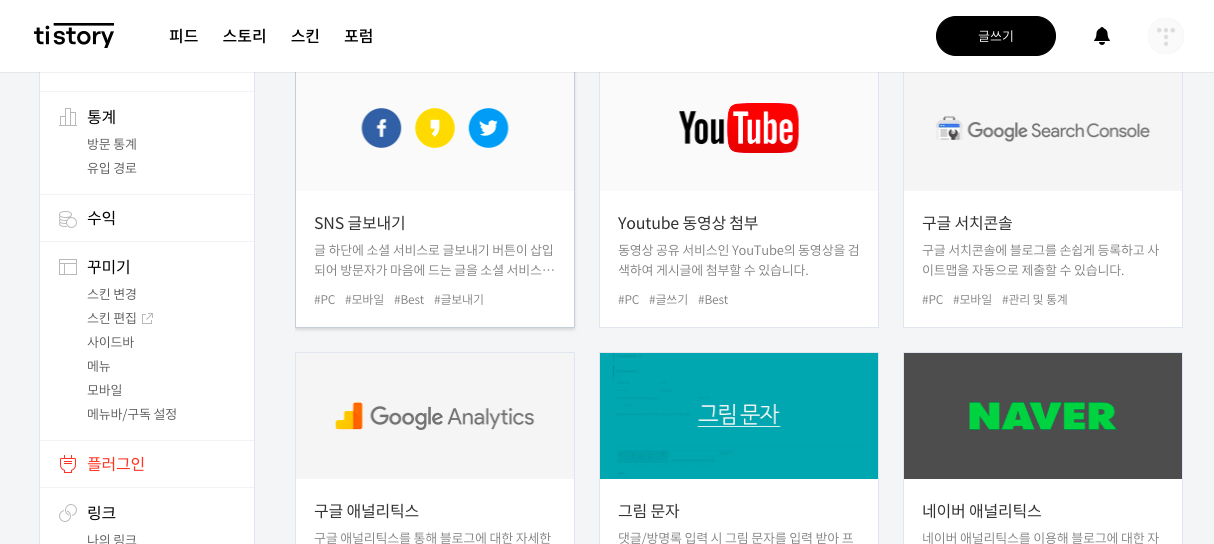Open 메뉴바/구독 설정
This screenshot has width=1214, height=544.
pos(132,414)
